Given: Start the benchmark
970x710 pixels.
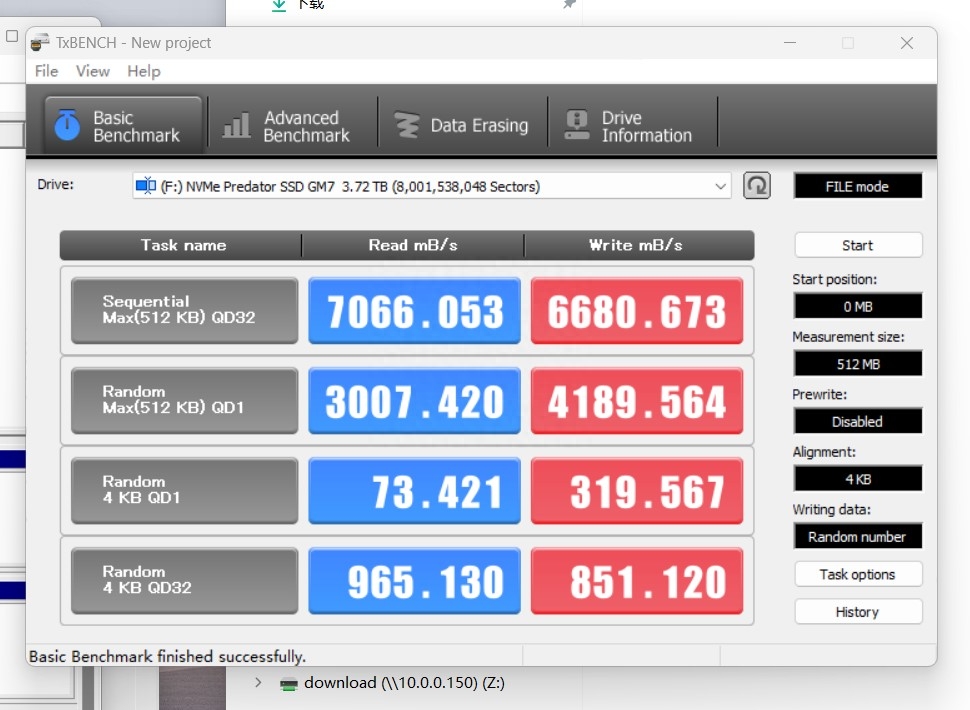Looking at the screenshot, I should 858,245.
